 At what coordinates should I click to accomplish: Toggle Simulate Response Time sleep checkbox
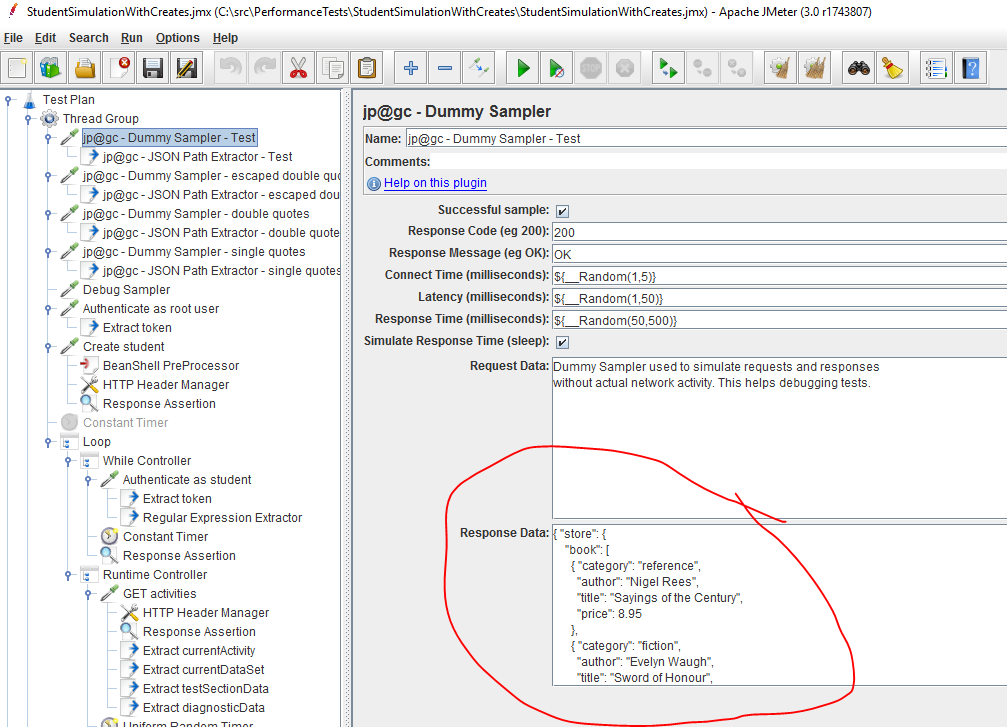click(563, 342)
